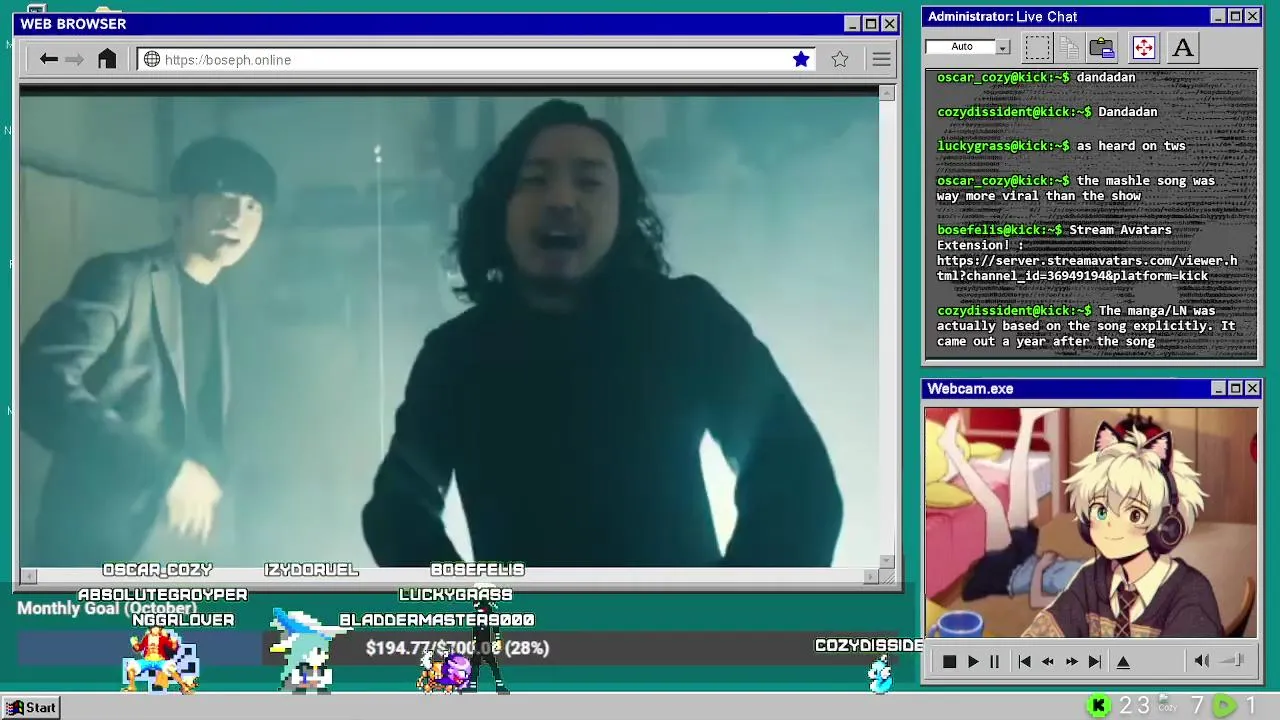Screen dimensions: 1280x720
Task: Click the BLADDERMASTER9000 name label
Action: click(x=437, y=620)
